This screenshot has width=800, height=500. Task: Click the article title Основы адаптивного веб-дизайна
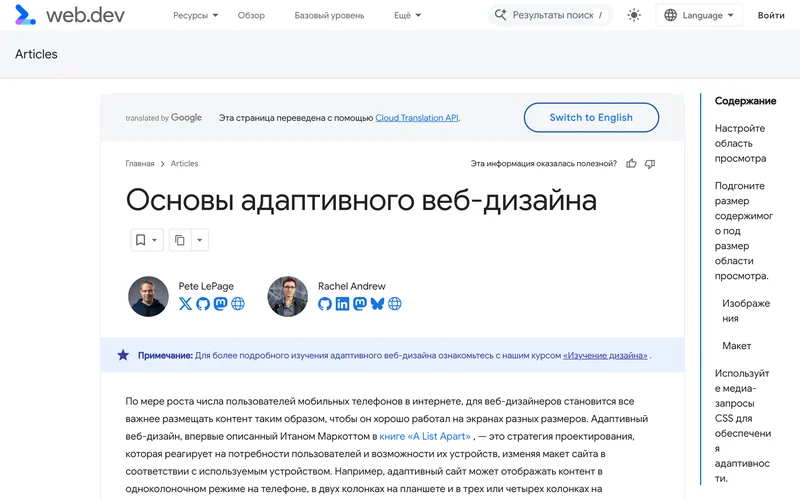pyautogui.click(x=361, y=200)
